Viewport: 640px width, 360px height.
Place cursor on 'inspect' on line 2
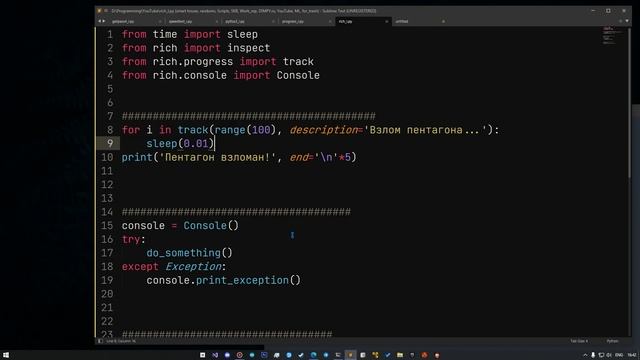(249, 48)
